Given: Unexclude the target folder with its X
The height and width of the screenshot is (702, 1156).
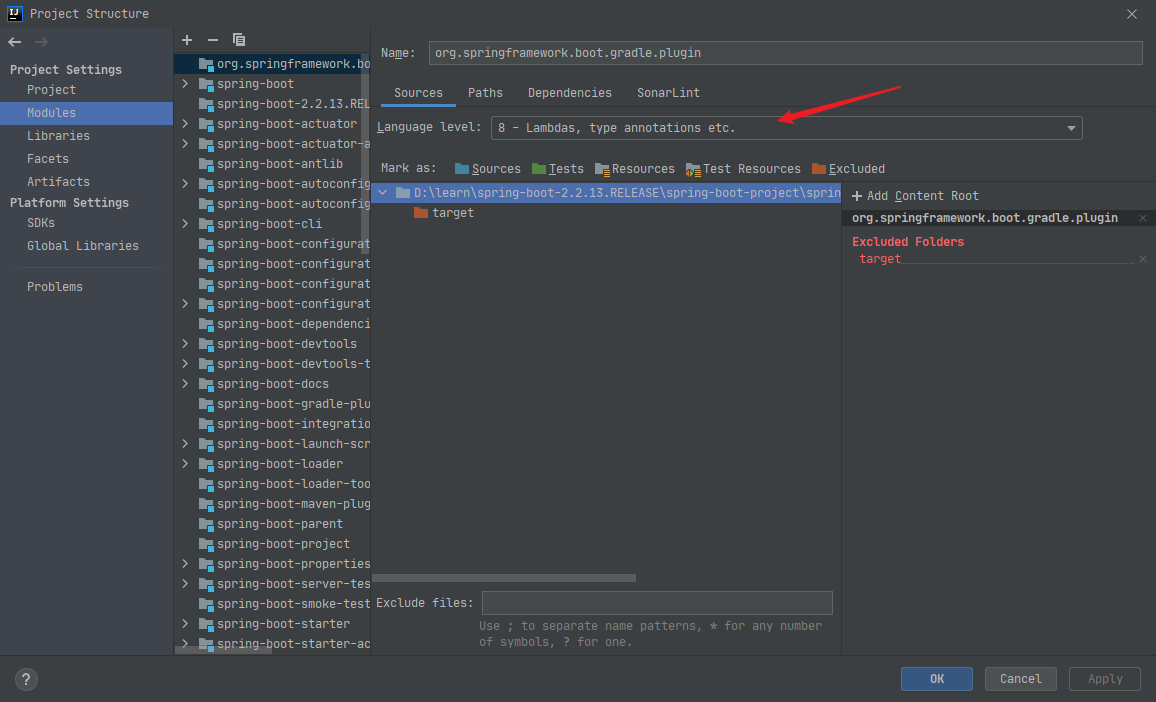Looking at the screenshot, I should click(1143, 259).
